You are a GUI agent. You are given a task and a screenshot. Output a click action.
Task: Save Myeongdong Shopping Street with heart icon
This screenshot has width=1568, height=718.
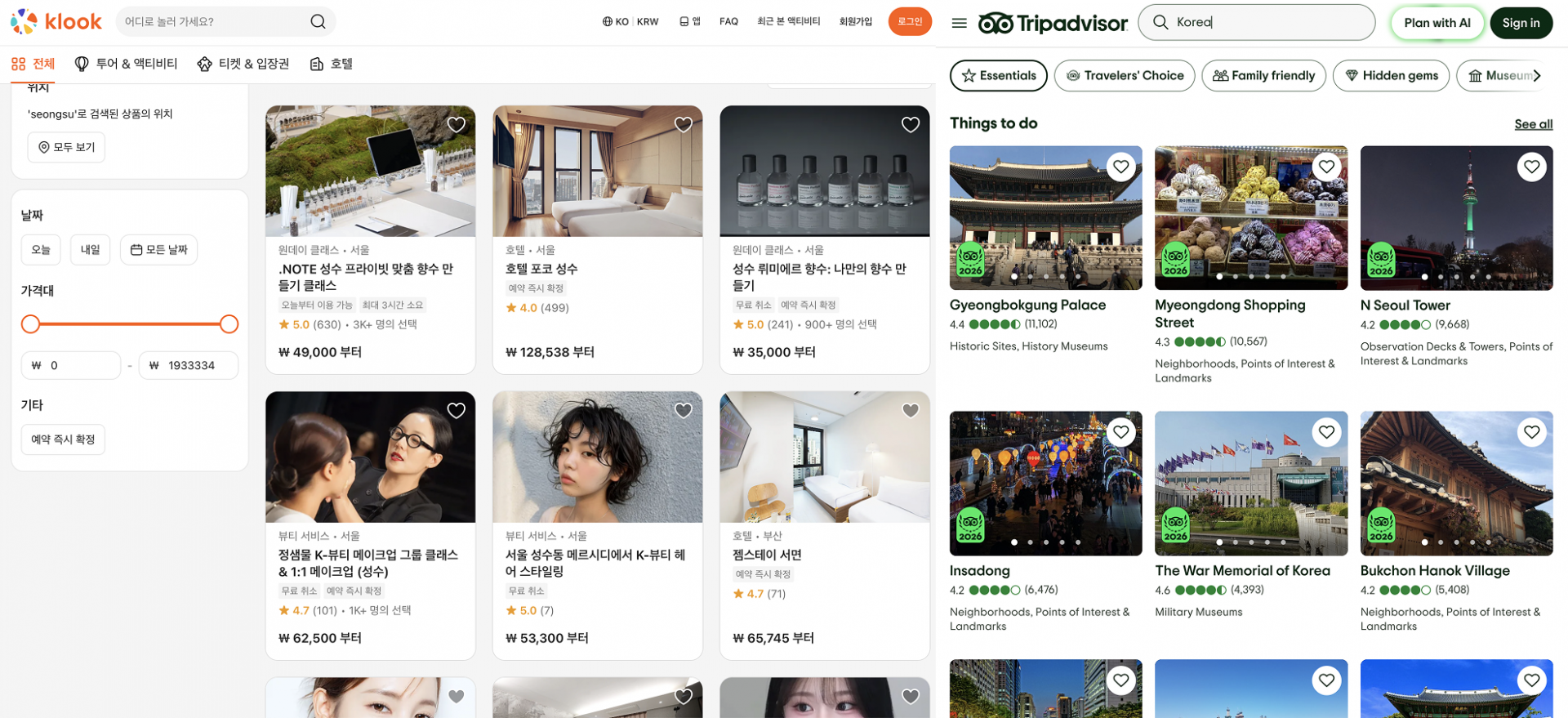(x=1326, y=167)
